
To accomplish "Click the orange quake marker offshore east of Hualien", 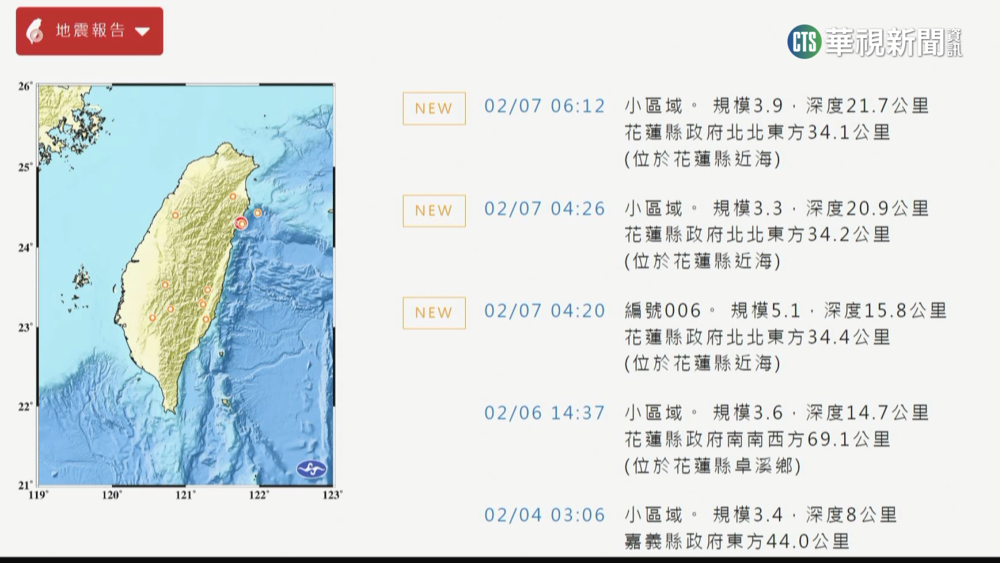I will 258,213.
